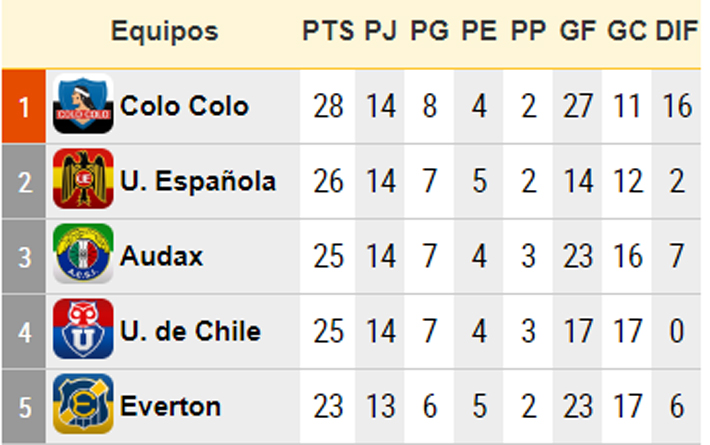
Task: Click the GF column header
Action: (578, 31)
